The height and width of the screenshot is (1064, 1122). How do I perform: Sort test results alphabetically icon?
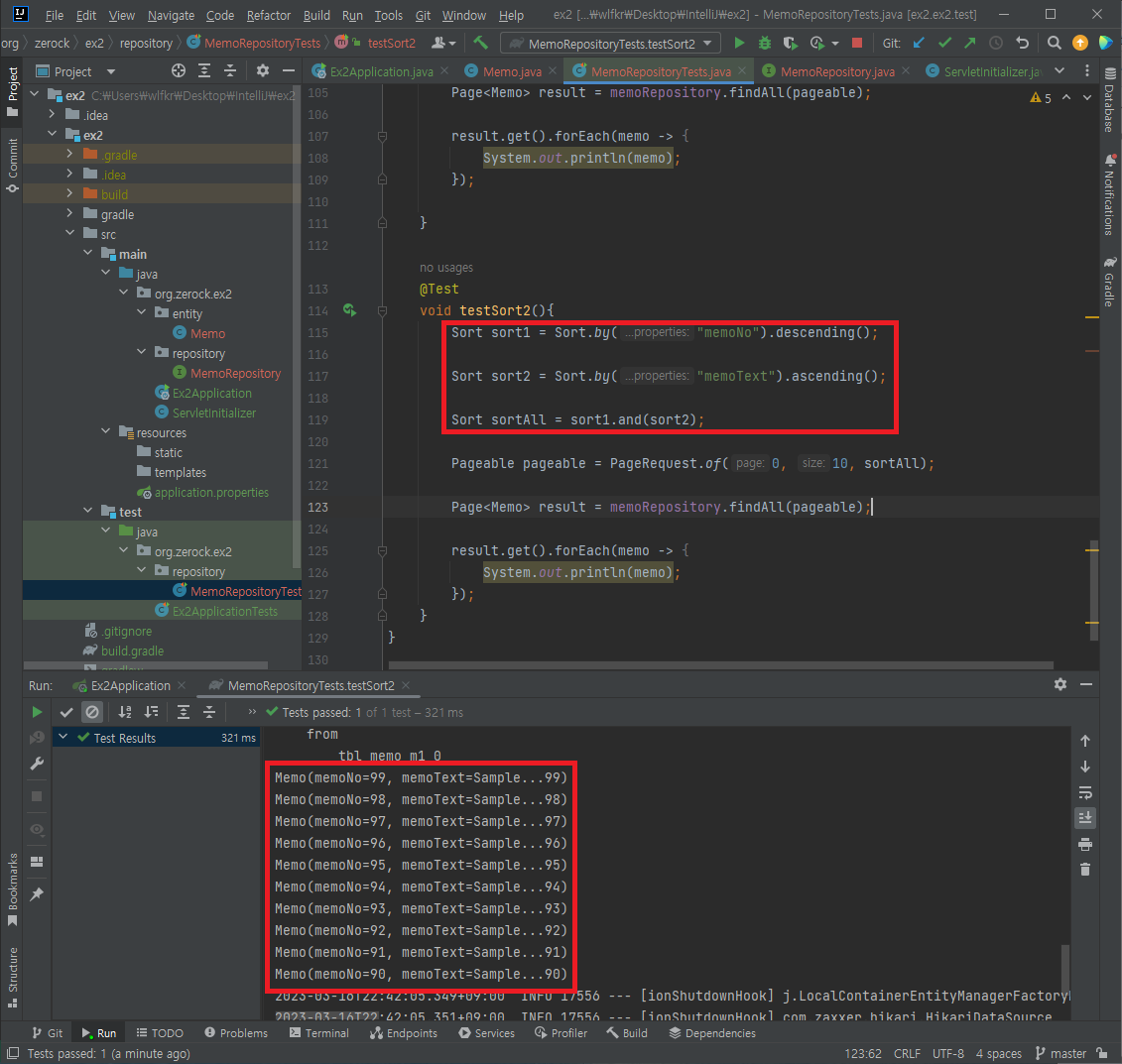125,712
